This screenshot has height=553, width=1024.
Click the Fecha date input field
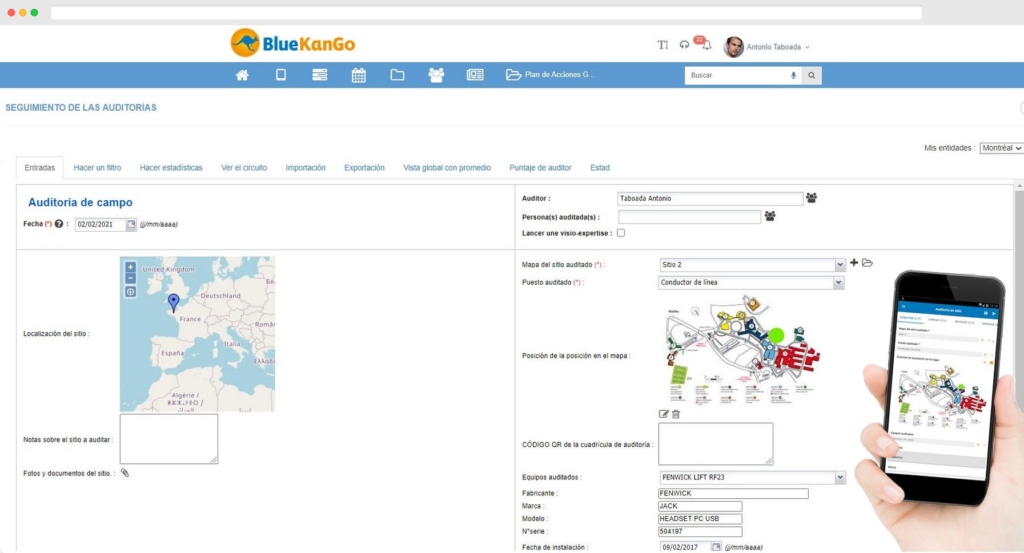[x=101, y=225]
